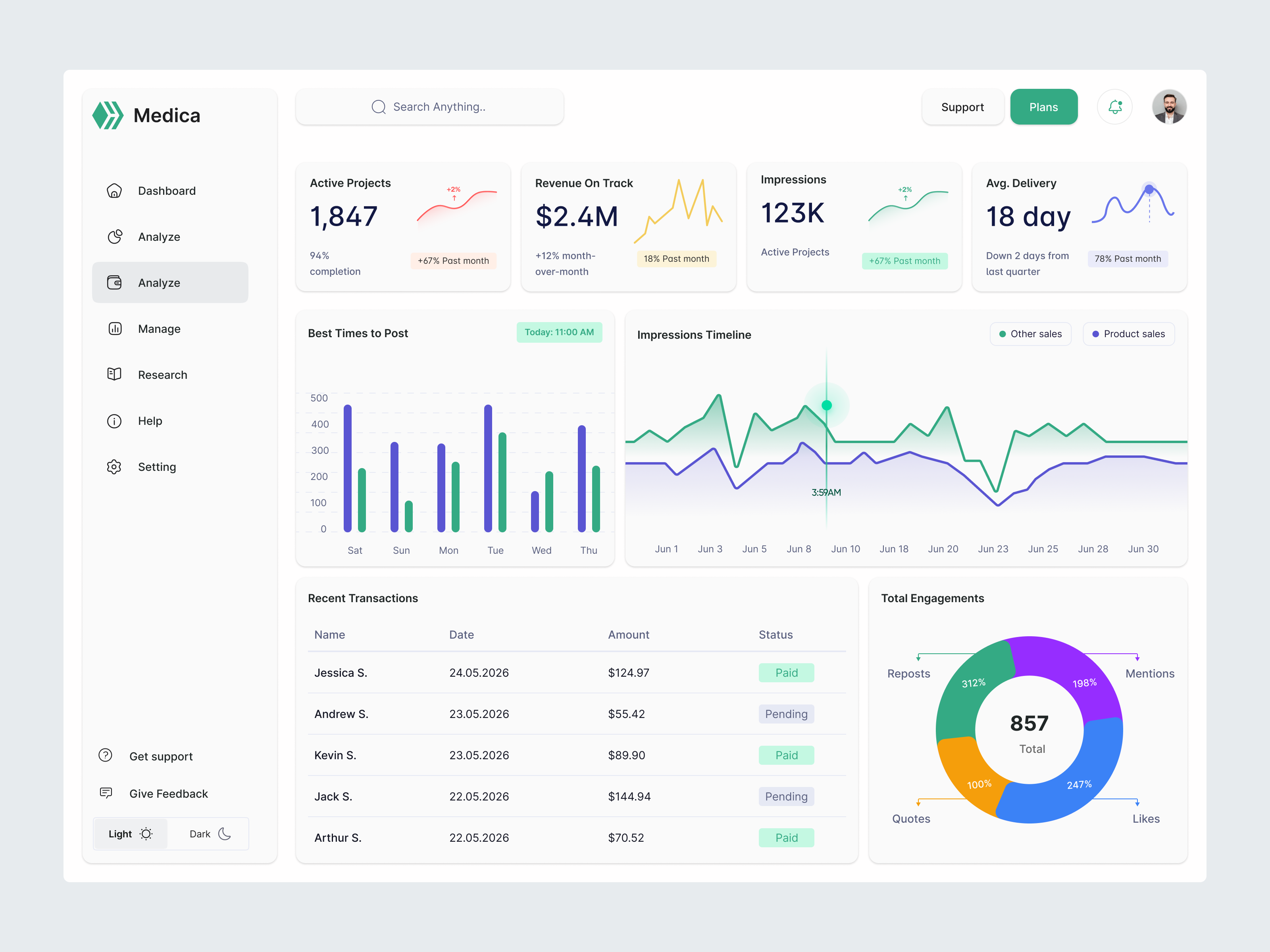Click the Manage bar chart icon

pyautogui.click(x=115, y=328)
